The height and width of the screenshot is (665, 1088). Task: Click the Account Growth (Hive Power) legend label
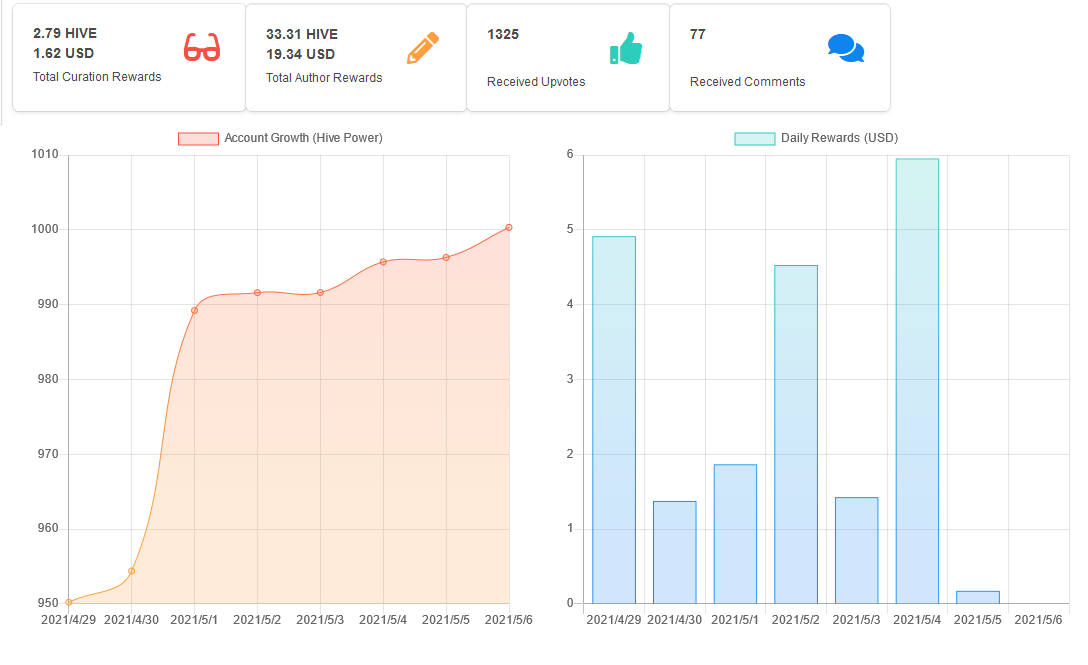(303, 138)
